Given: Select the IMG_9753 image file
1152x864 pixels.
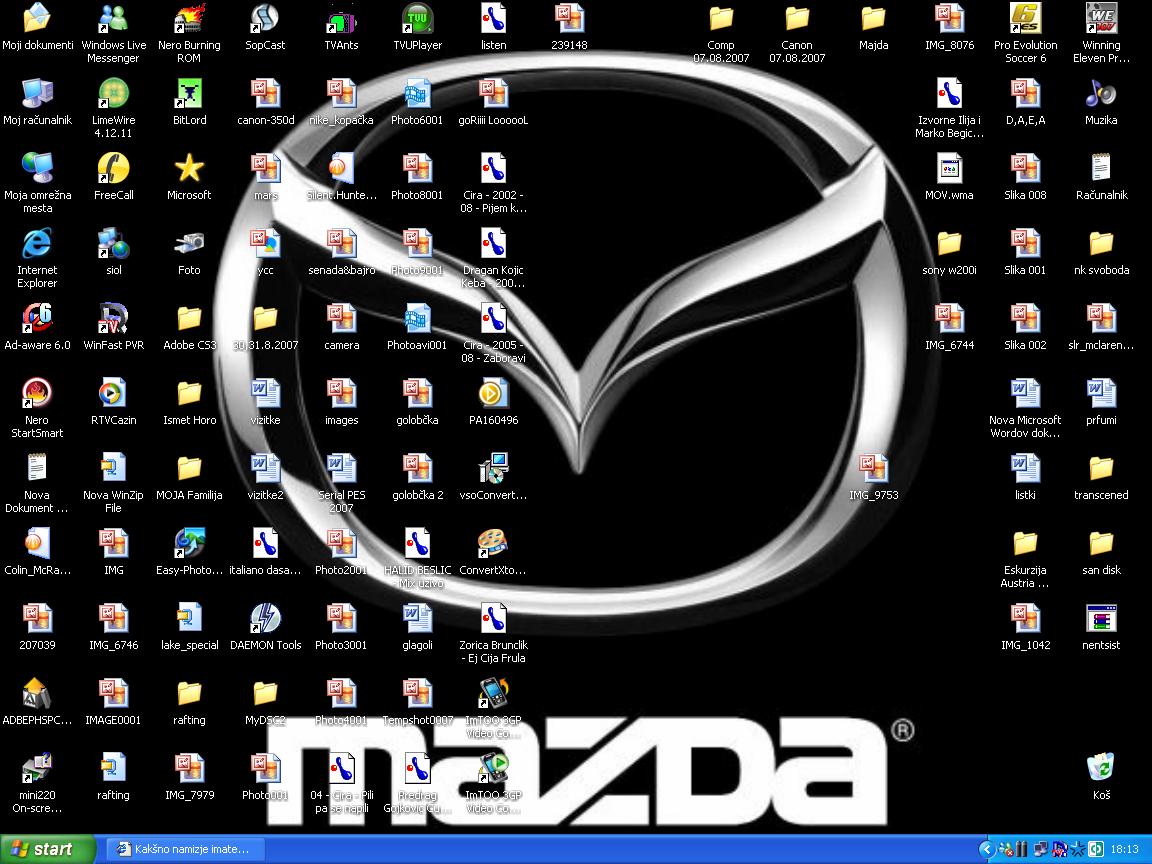Looking at the screenshot, I should click(874, 469).
